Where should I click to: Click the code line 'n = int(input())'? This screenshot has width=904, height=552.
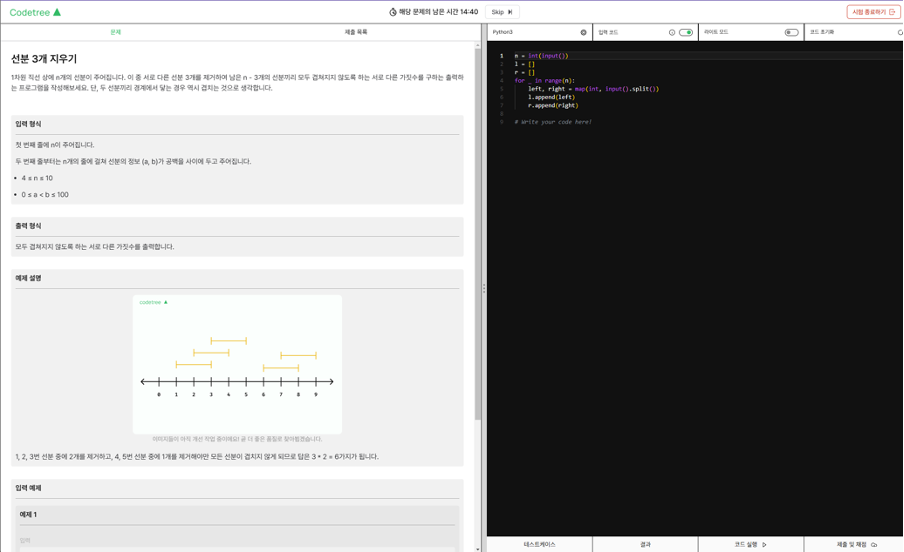pos(541,56)
